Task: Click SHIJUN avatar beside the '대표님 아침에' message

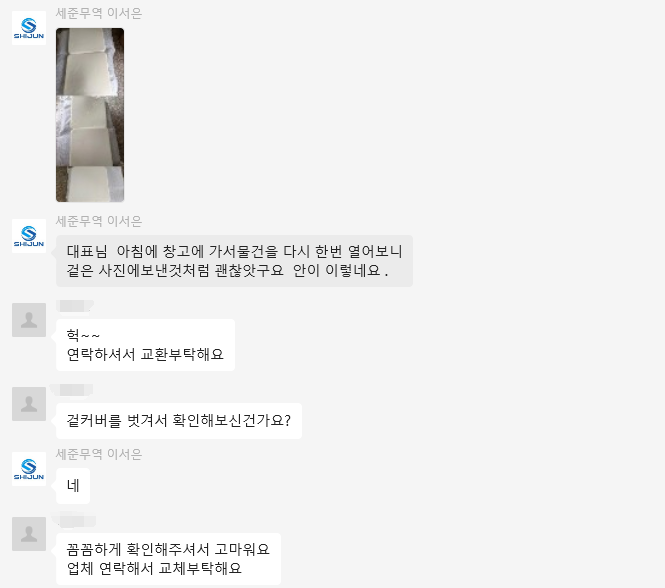Action: point(29,236)
